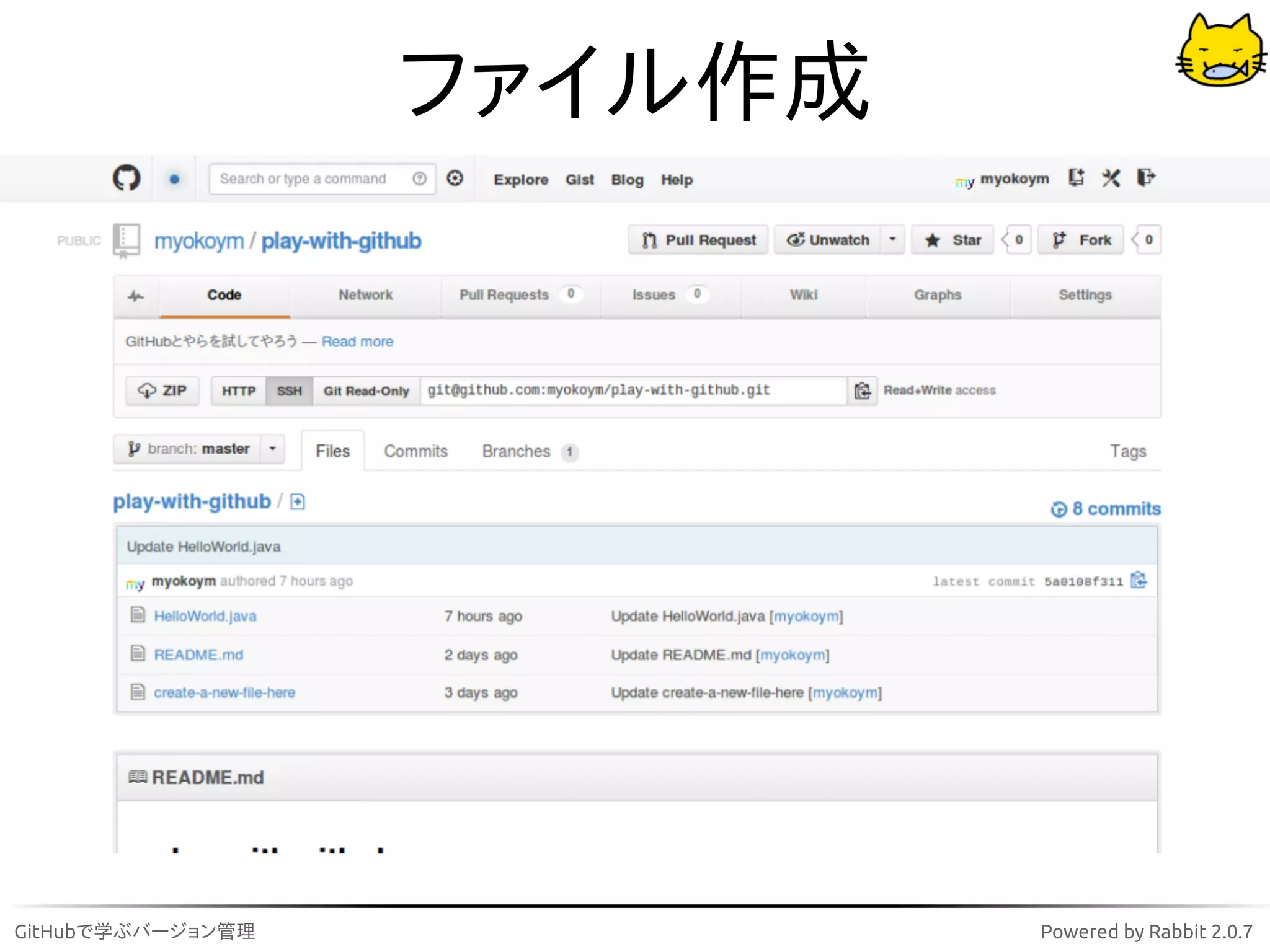Screen dimensions: 1270x952
Task: Click the GitHub Octocat logo
Action: (x=127, y=178)
